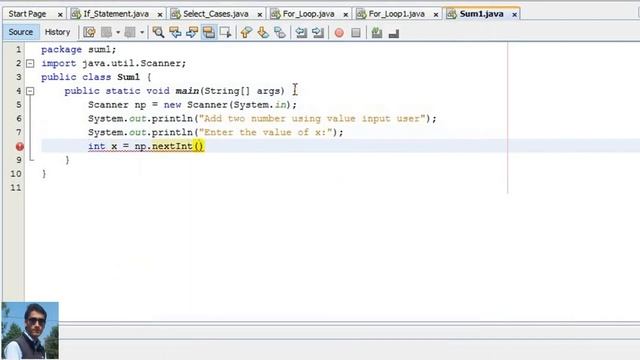640x360 pixels.
Task: Shift the line right using the toolbar icon
Action: tap(318, 32)
